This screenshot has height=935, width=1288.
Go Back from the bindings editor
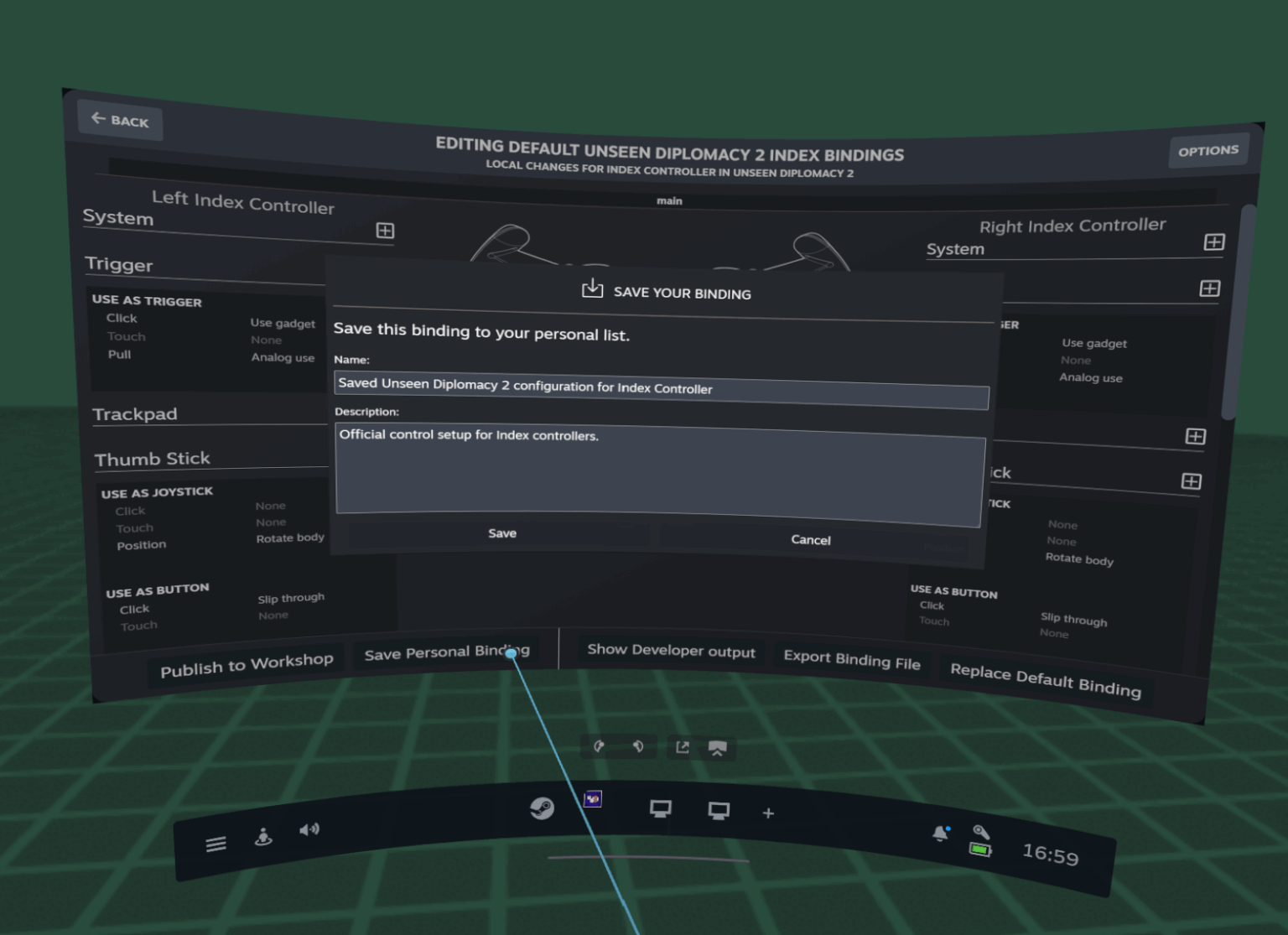pyautogui.click(x=119, y=120)
